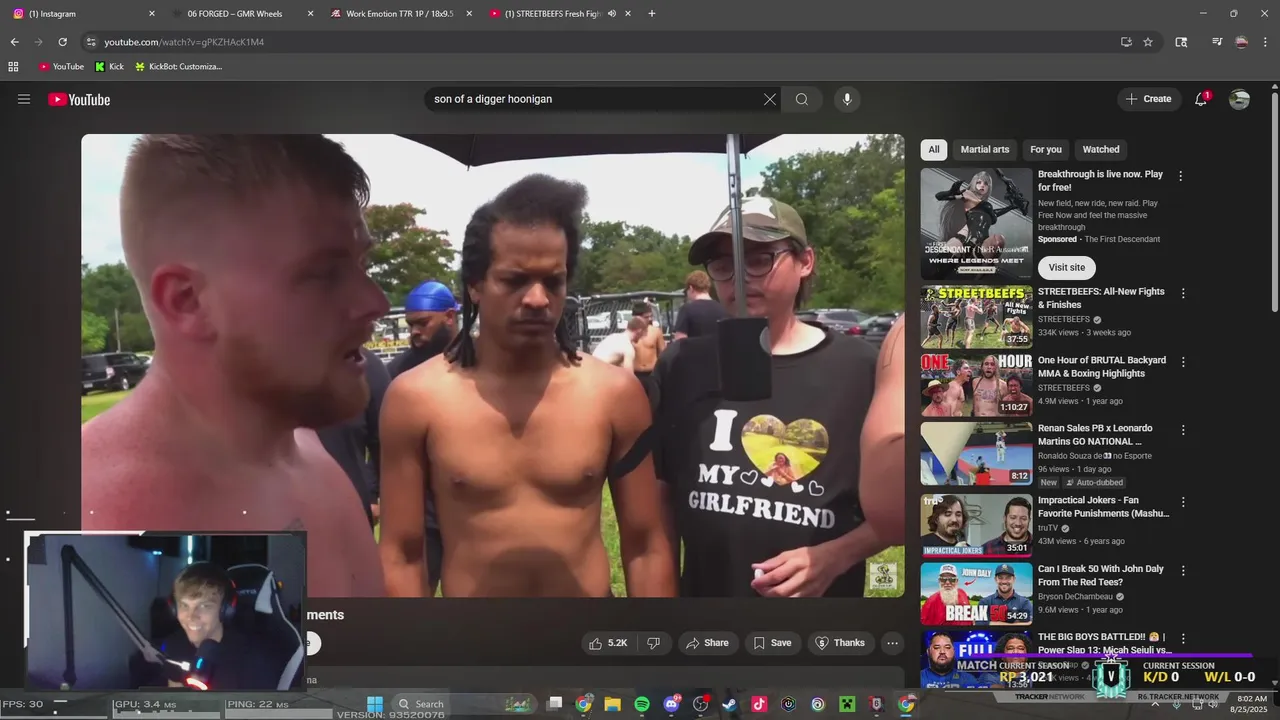Open the Impractical Jokers thumbnail

976,525
